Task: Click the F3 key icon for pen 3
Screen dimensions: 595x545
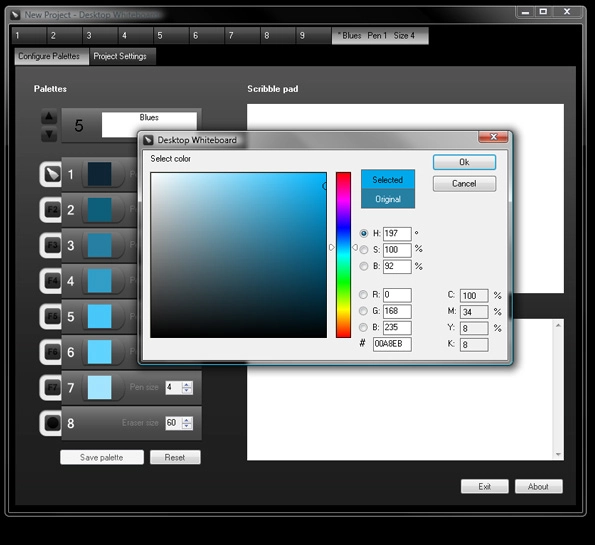Action: (x=52, y=245)
